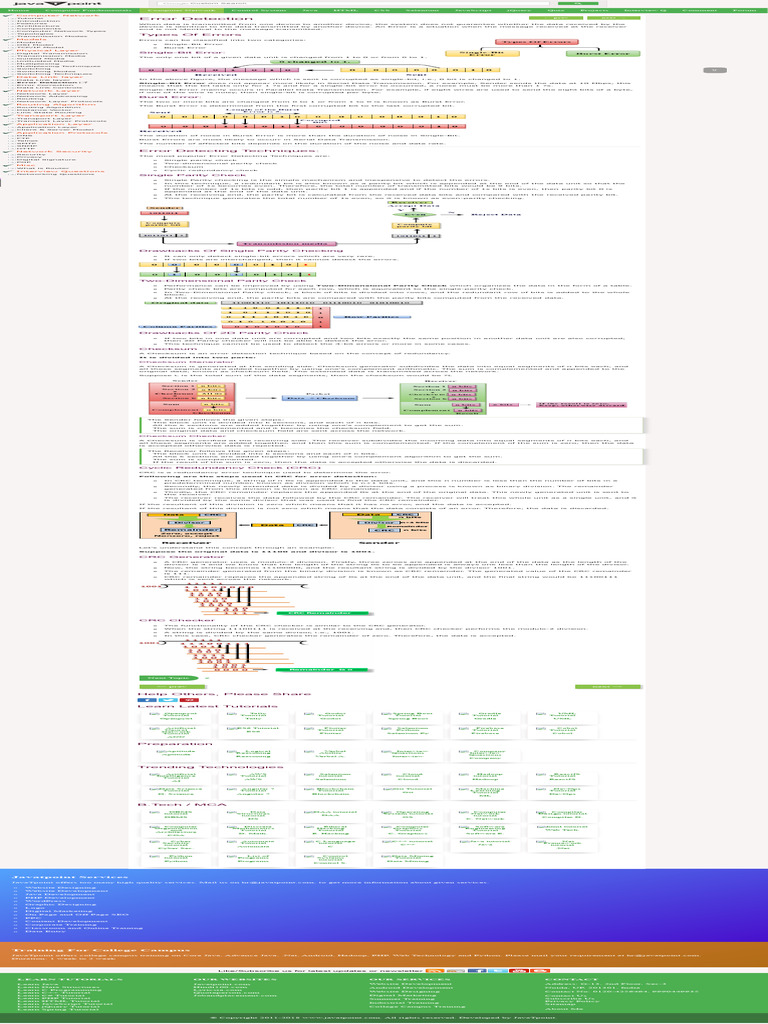Click the grey scroll-to-top button on the right
The image size is (768, 1024).
coord(714,70)
